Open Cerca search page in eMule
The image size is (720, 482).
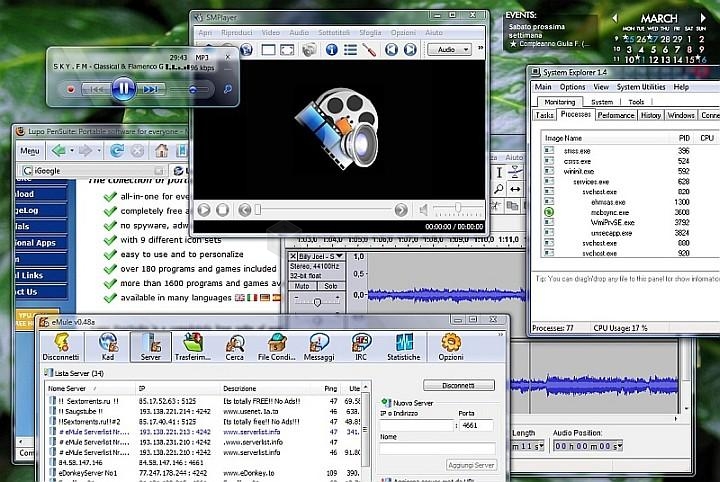tap(235, 347)
